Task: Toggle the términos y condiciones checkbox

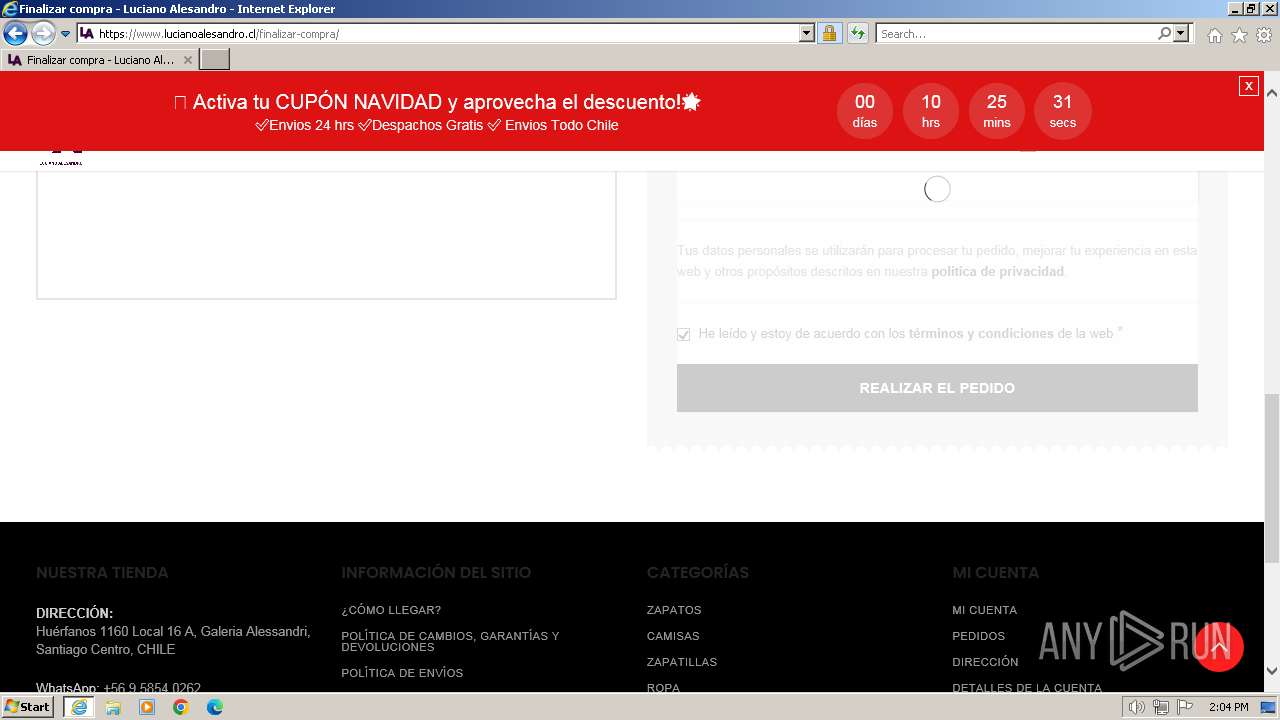Action: coord(684,334)
